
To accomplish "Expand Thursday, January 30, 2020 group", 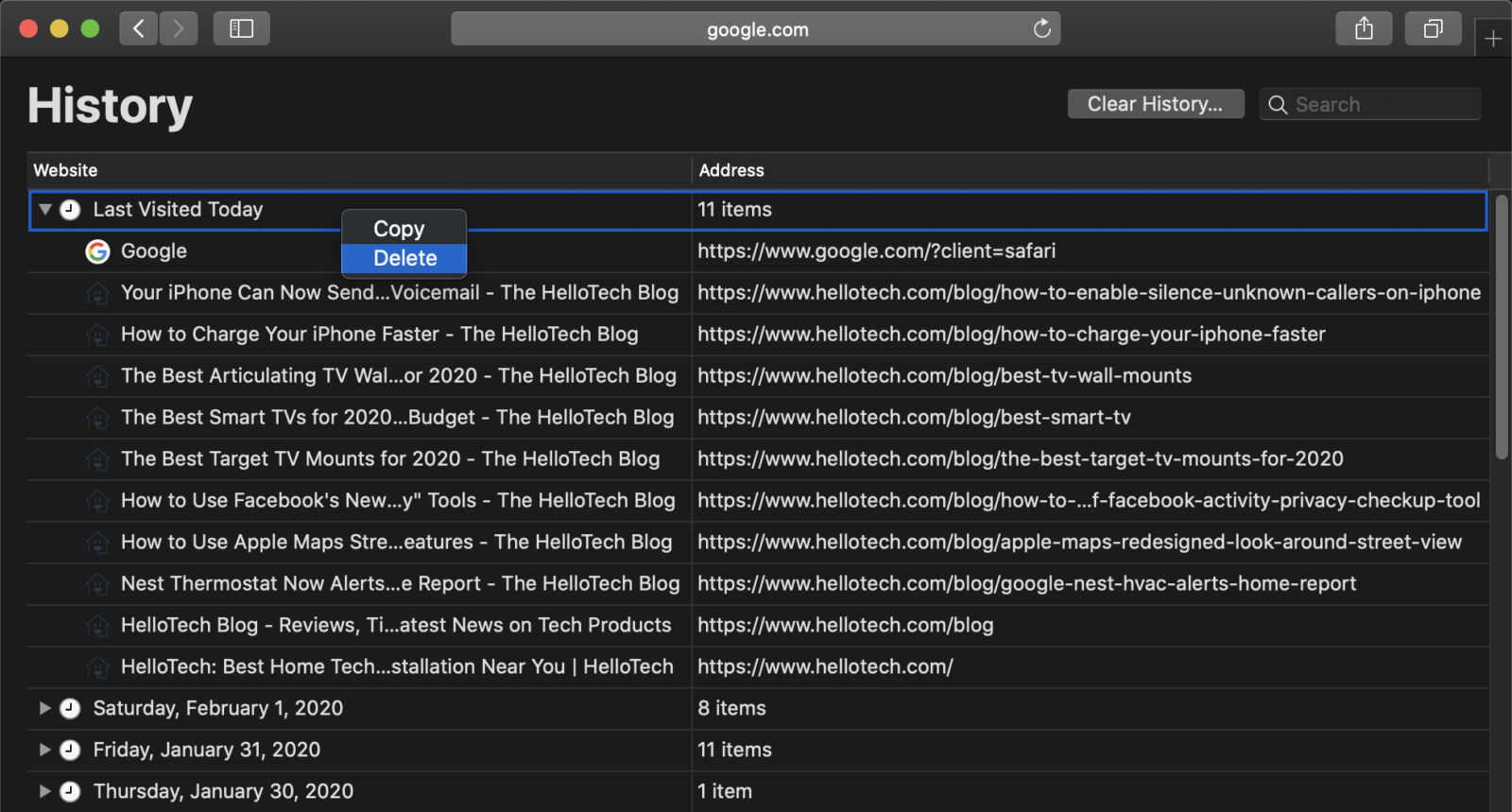I will 44,791.
